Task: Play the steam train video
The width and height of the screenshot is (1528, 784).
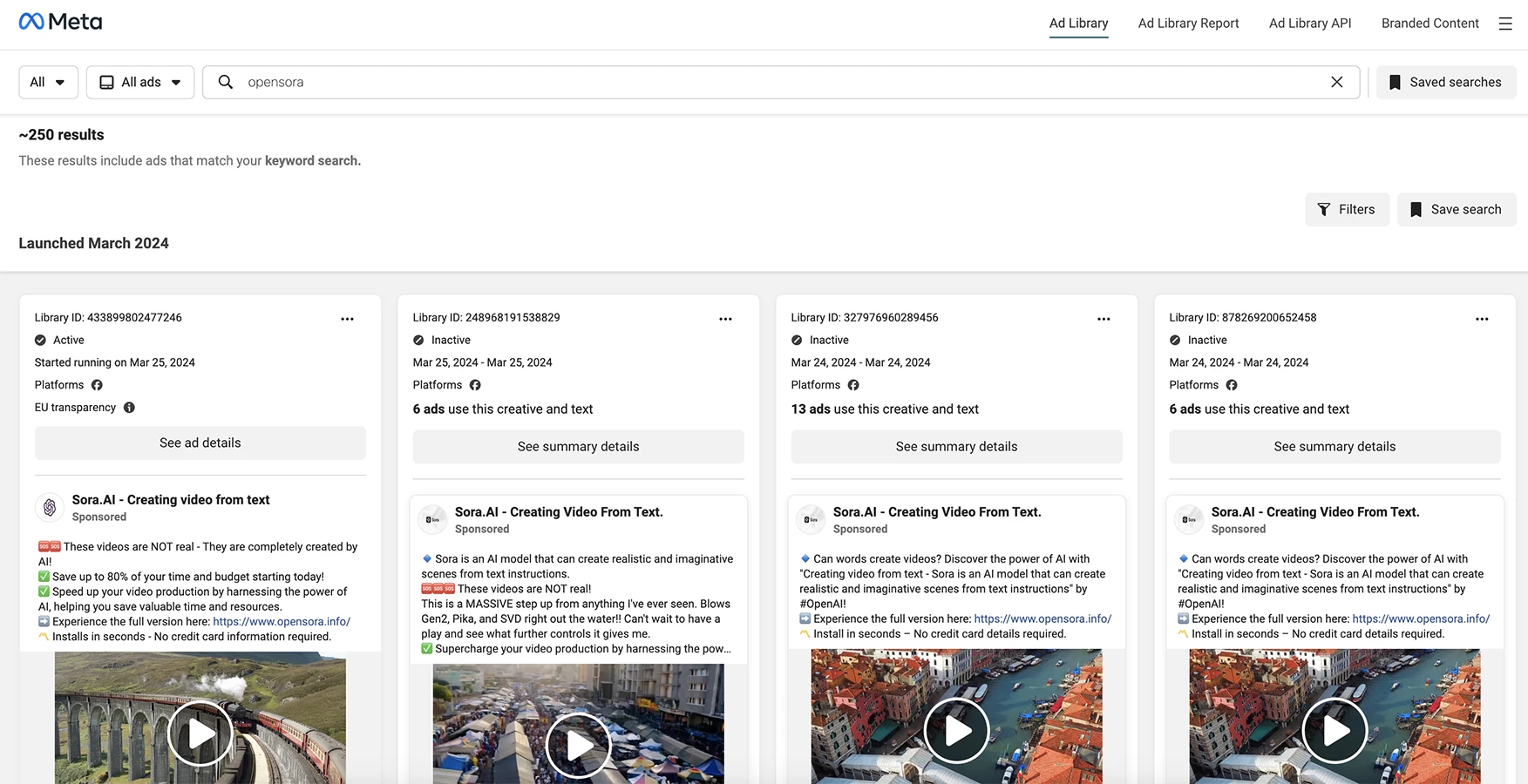Action: [200, 733]
